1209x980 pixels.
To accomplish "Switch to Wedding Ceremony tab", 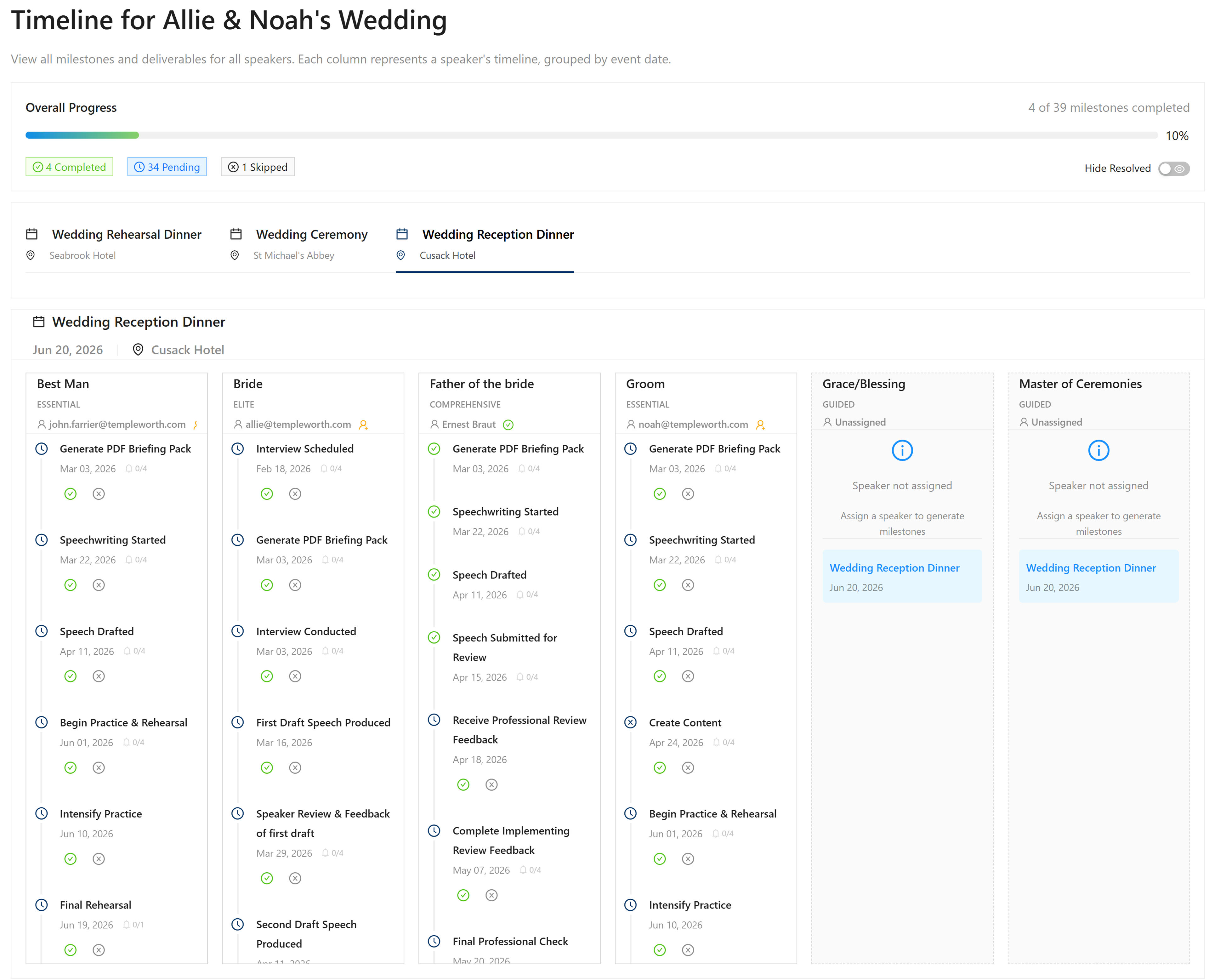I will click(298, 244).
